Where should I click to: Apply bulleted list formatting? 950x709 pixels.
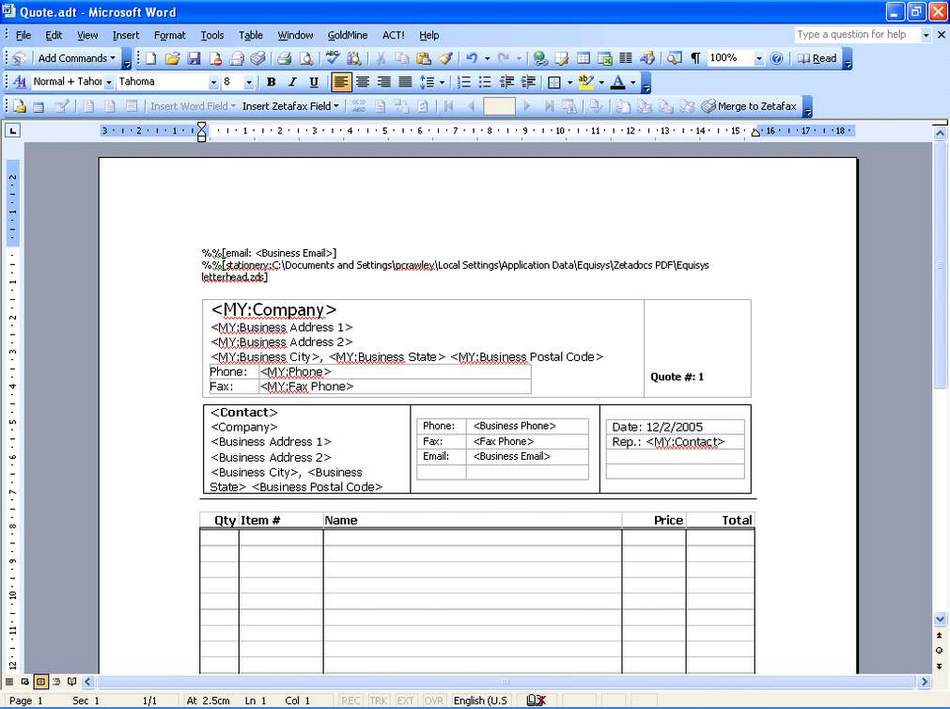pyautogui.click(x=485, y=82)
